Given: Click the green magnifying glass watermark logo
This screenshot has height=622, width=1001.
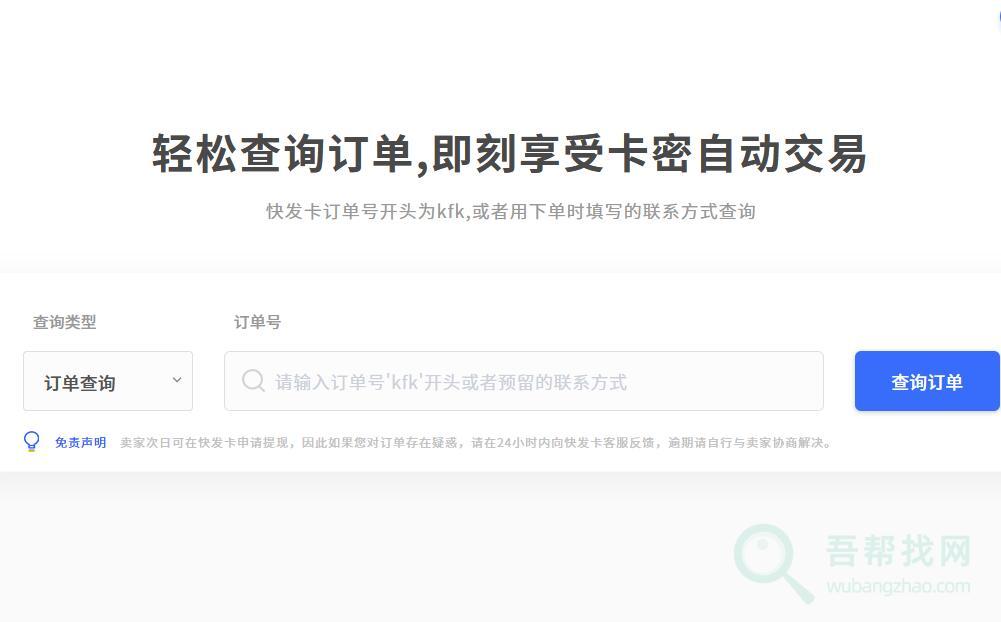Looking at the screenshot, I should tap(773, 563).
